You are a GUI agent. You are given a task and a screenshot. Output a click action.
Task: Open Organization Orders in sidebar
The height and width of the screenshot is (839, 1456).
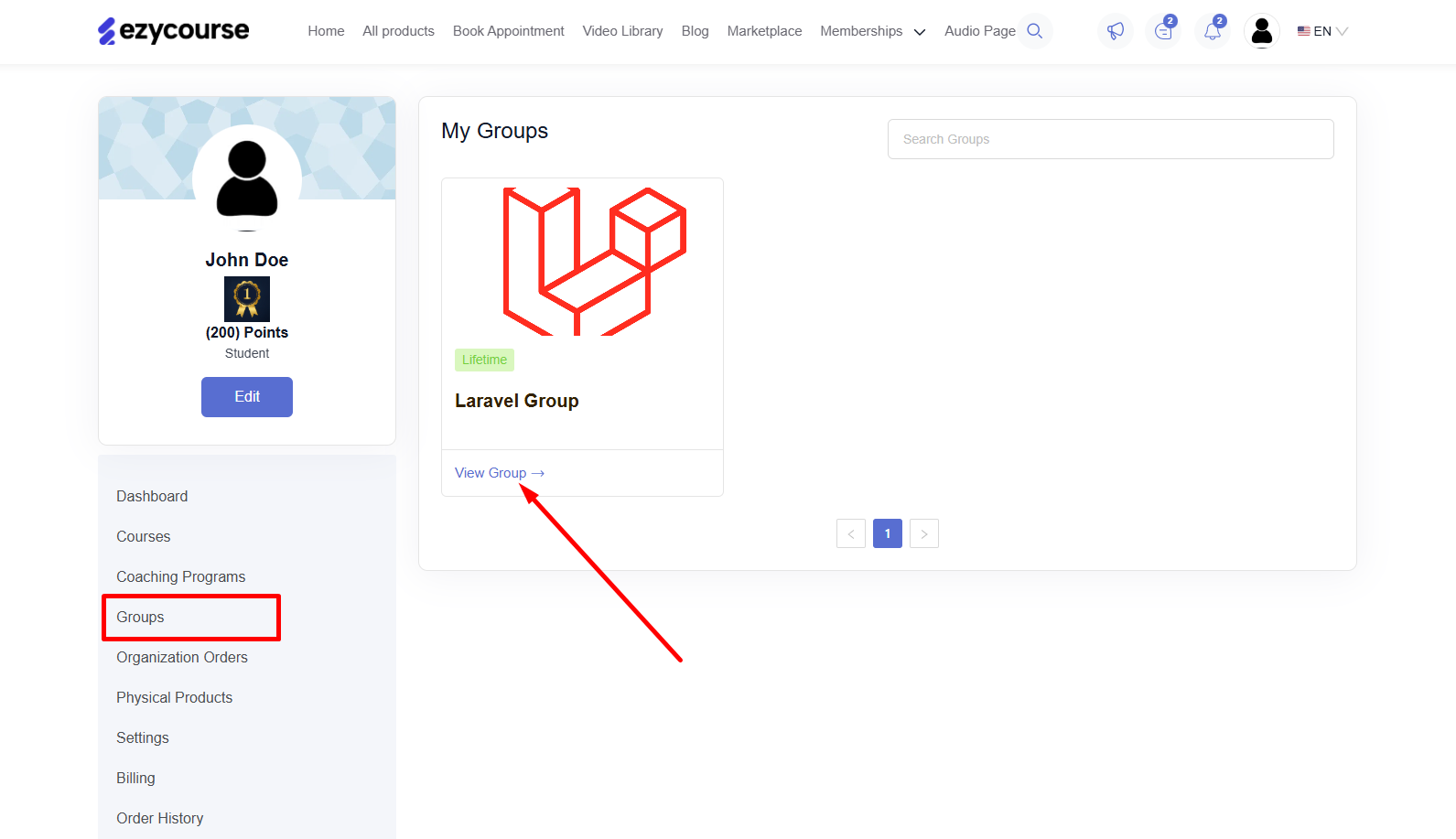[x=182, y=657]
